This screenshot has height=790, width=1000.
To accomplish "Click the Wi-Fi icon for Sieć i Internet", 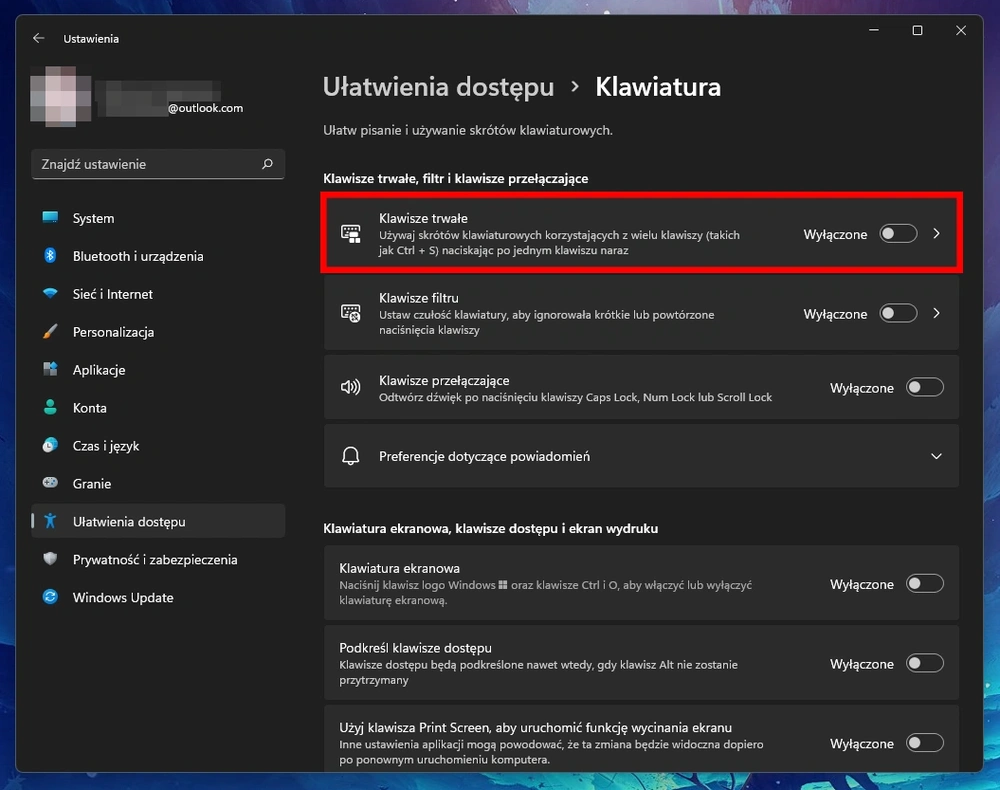I will [50, 293].
